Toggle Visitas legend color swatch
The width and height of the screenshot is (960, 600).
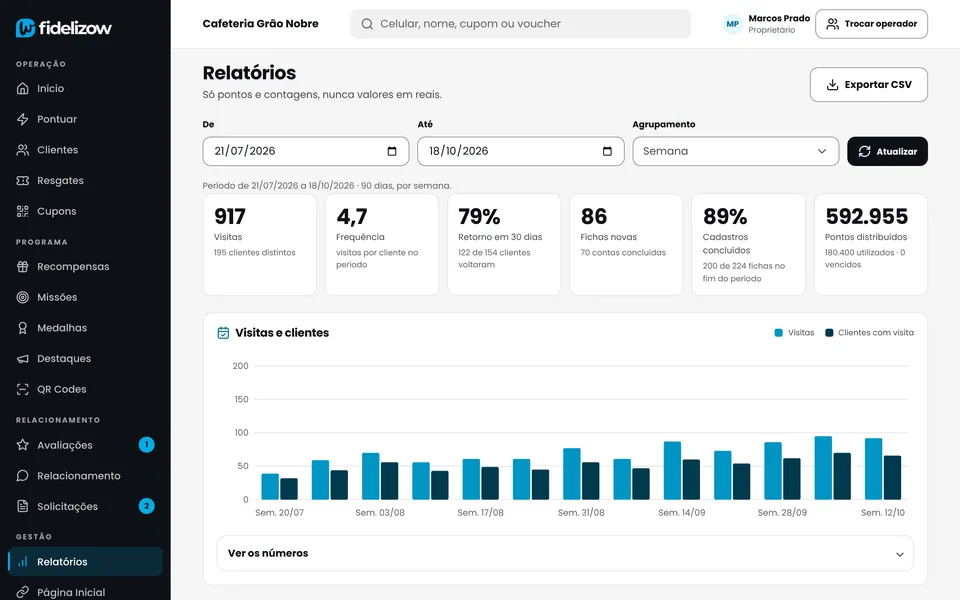coord(778,332)
